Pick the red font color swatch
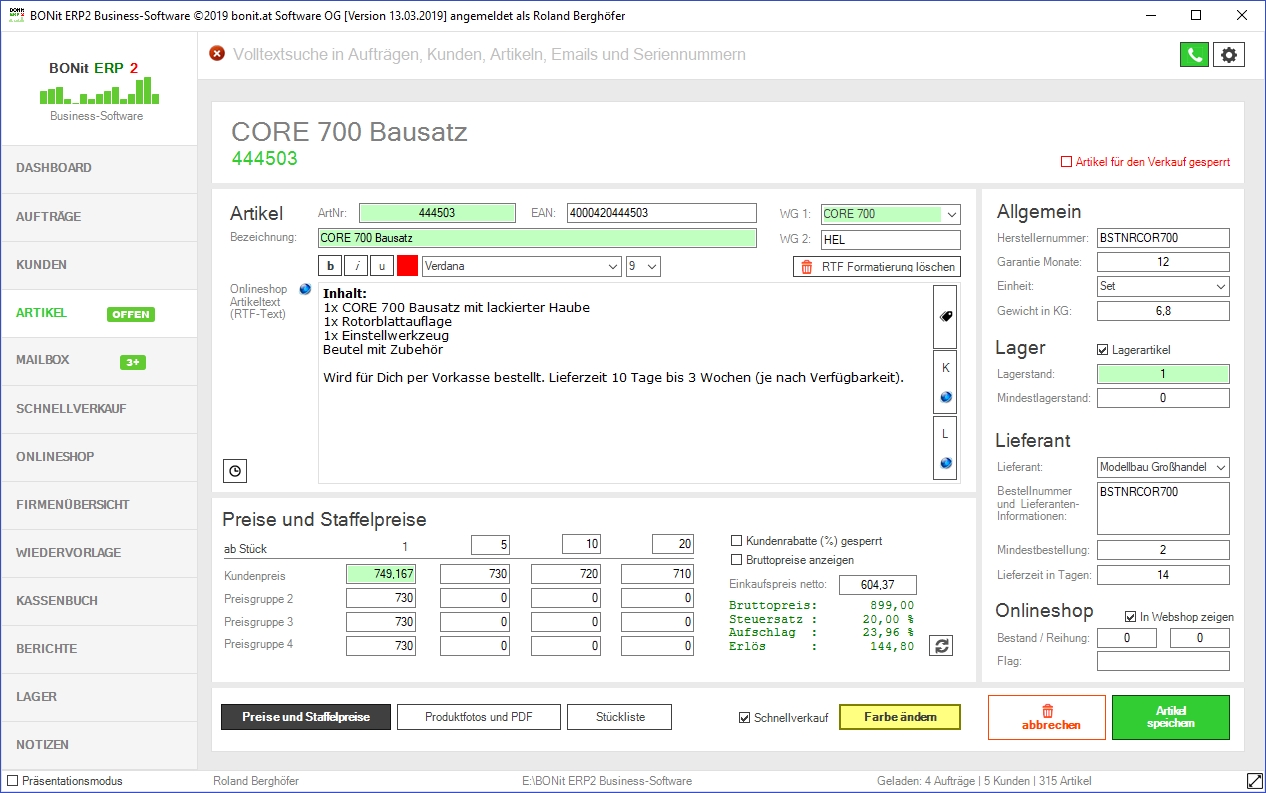The image size is (1266, 793). pos(408,266)
